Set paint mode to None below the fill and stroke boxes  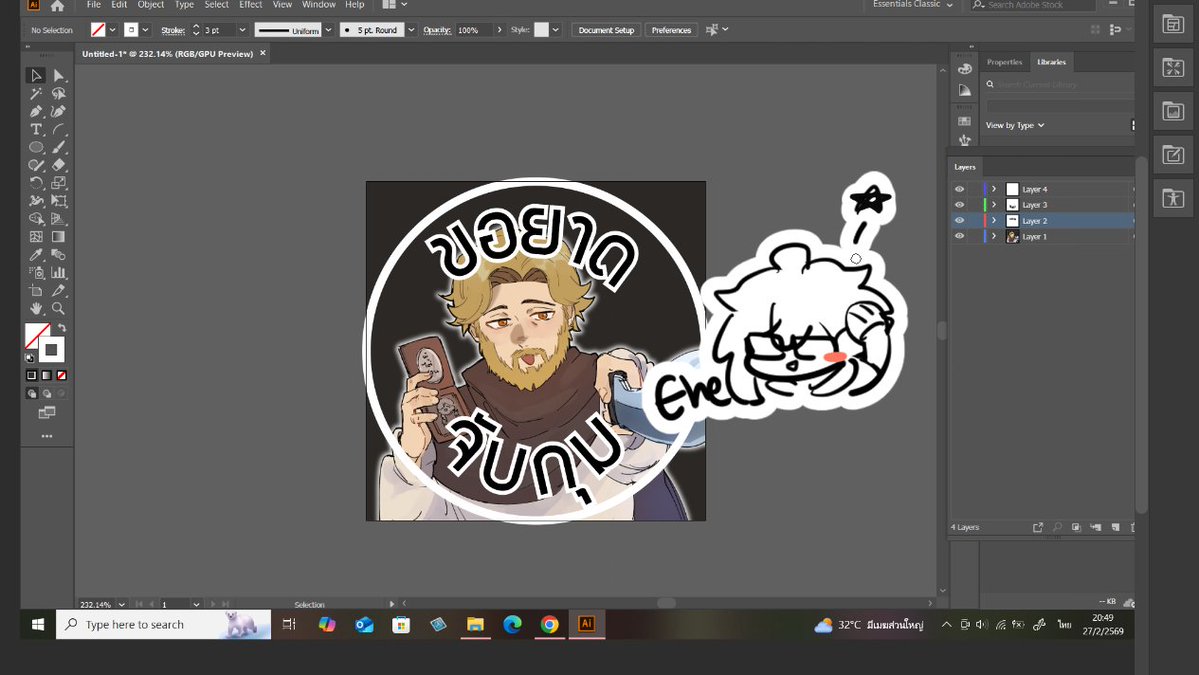point(62,375)
